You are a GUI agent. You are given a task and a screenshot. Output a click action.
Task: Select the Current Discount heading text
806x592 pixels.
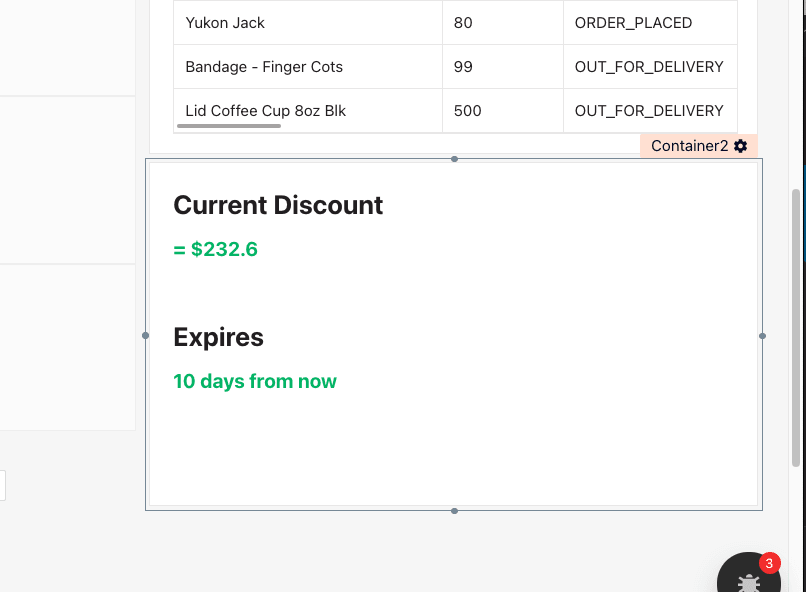click(x=278, y=205)
